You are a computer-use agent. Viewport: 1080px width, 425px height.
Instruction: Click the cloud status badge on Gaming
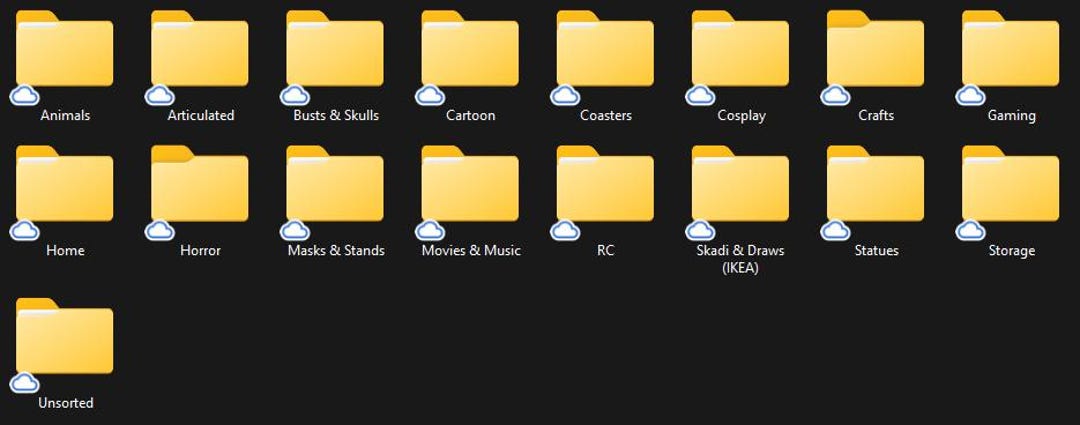[970, 95]
